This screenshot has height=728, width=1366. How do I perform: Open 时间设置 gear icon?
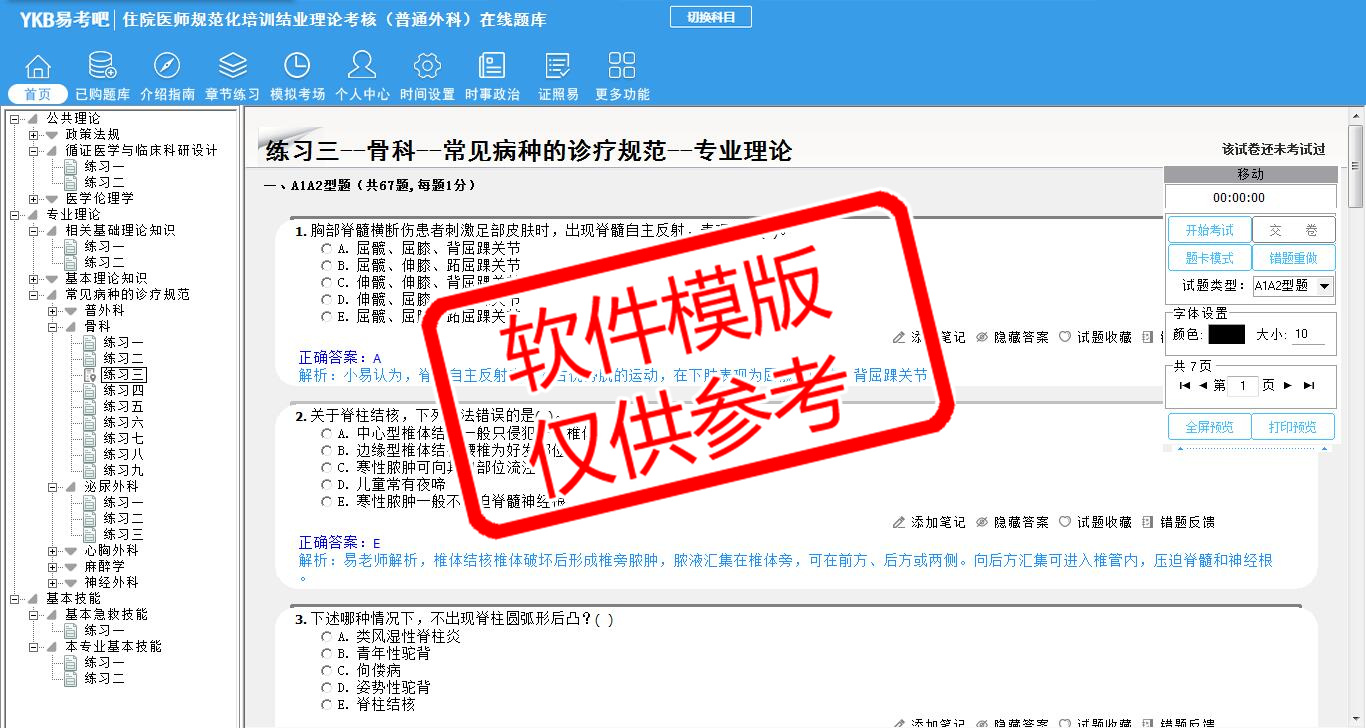pos(427,67)
